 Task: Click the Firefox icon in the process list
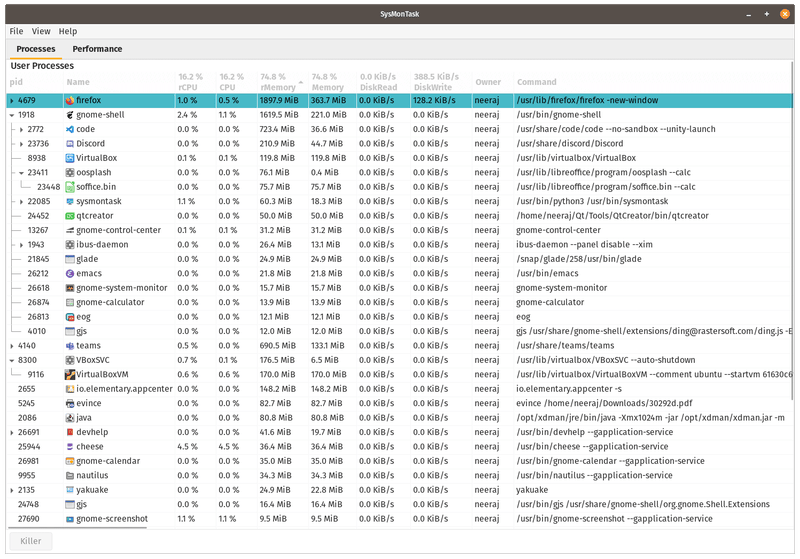click(69, 101)
